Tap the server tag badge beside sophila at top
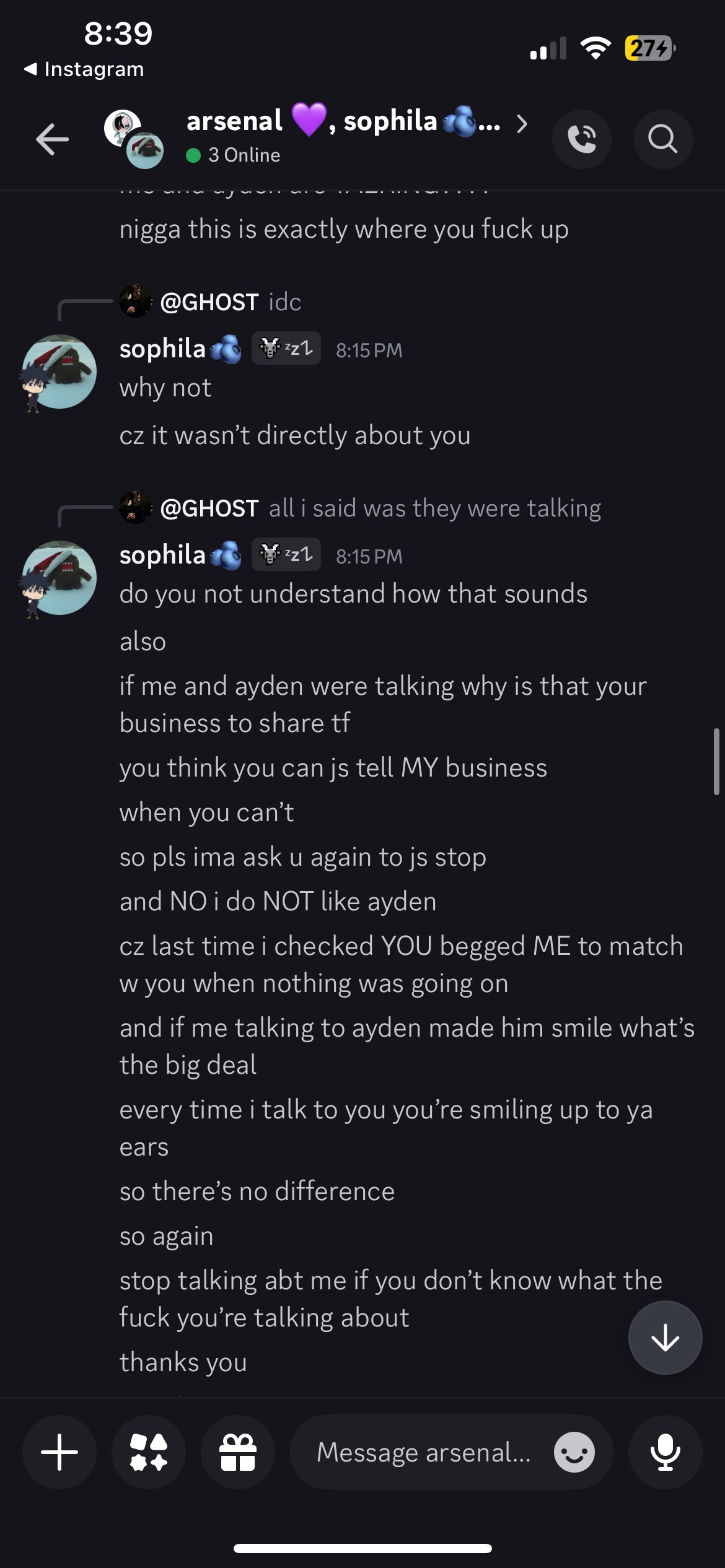 (x=286, y=349)
